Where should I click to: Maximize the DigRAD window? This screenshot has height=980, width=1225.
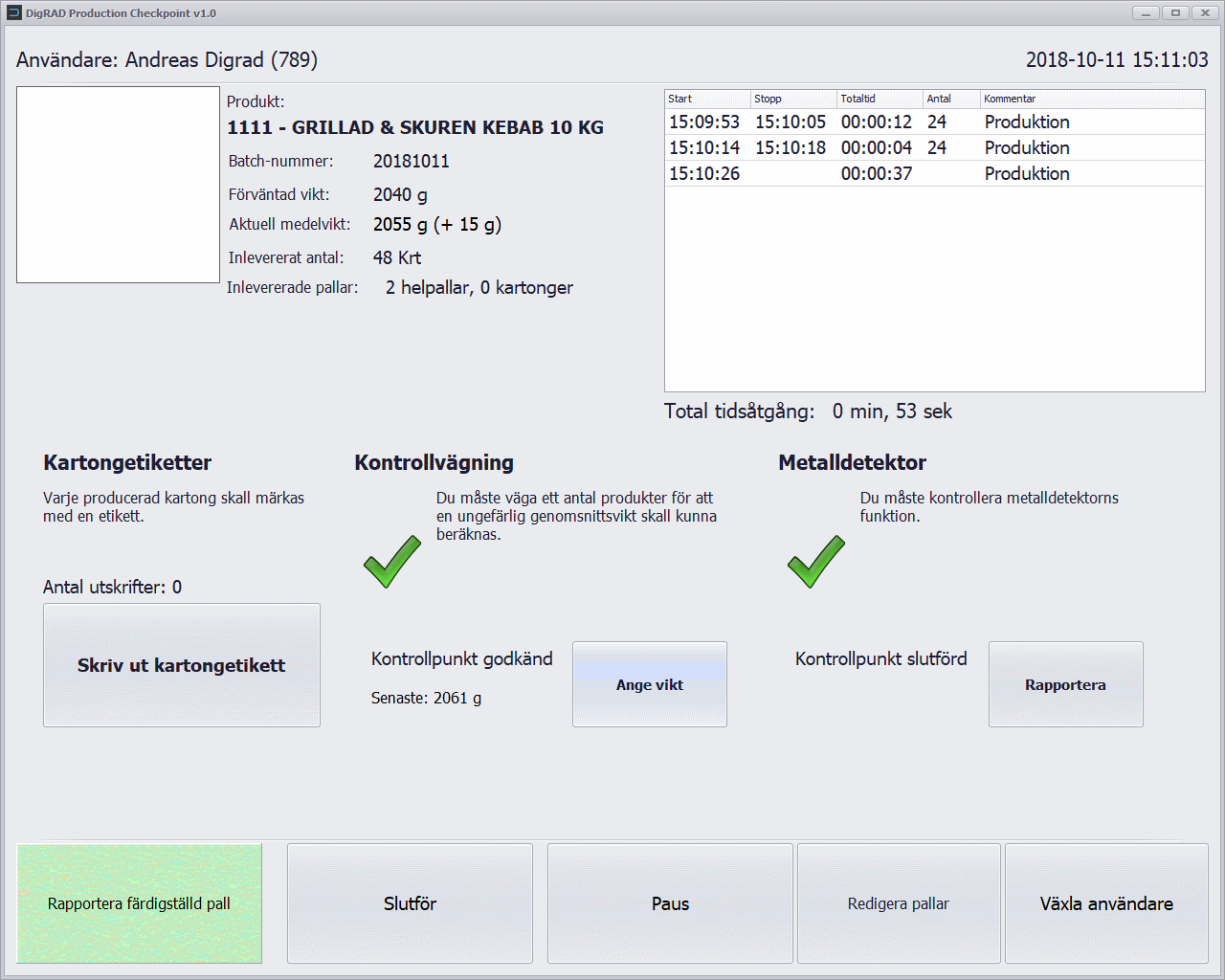1175,12
